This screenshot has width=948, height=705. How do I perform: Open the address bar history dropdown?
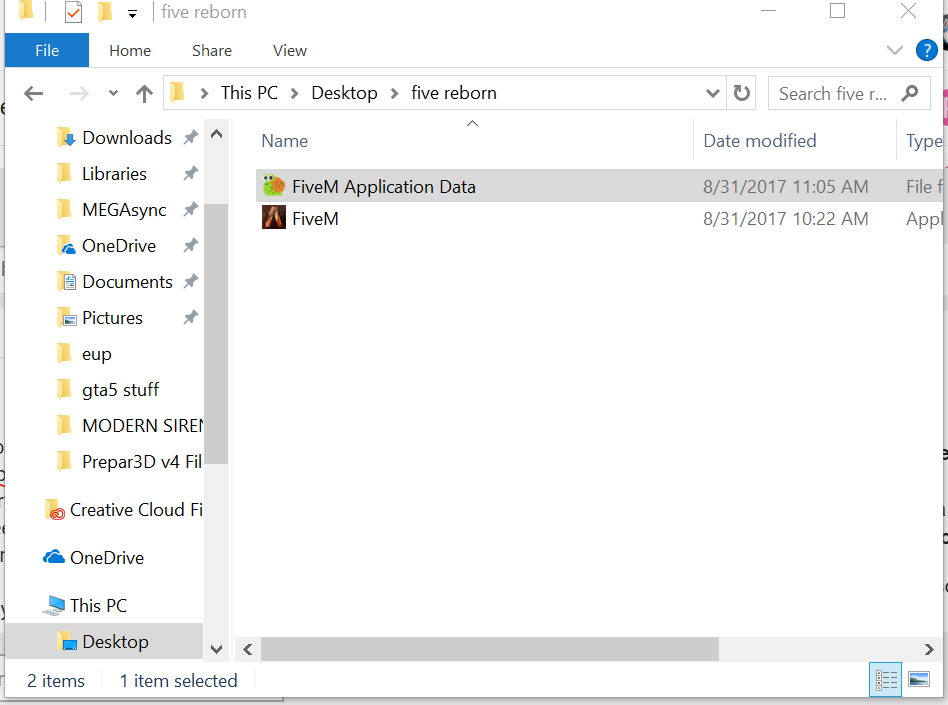point(713,93)
